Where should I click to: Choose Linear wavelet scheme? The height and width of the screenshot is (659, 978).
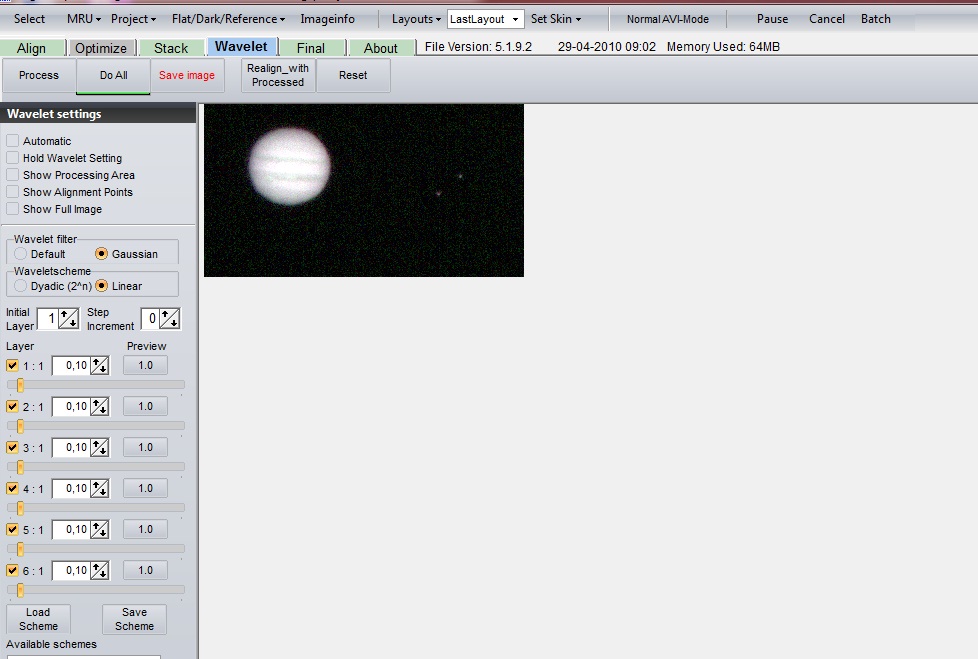(102, 286)
